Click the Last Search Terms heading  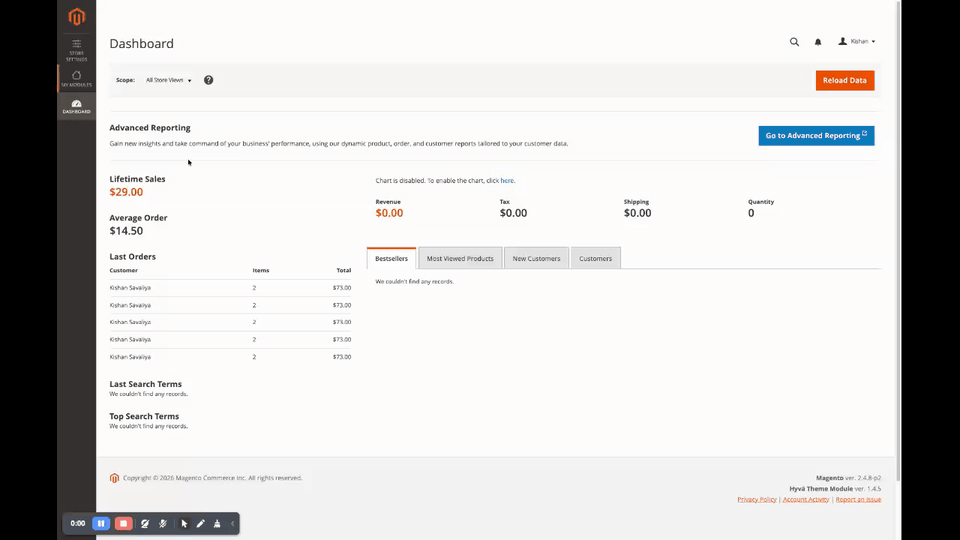pos(146,384)
